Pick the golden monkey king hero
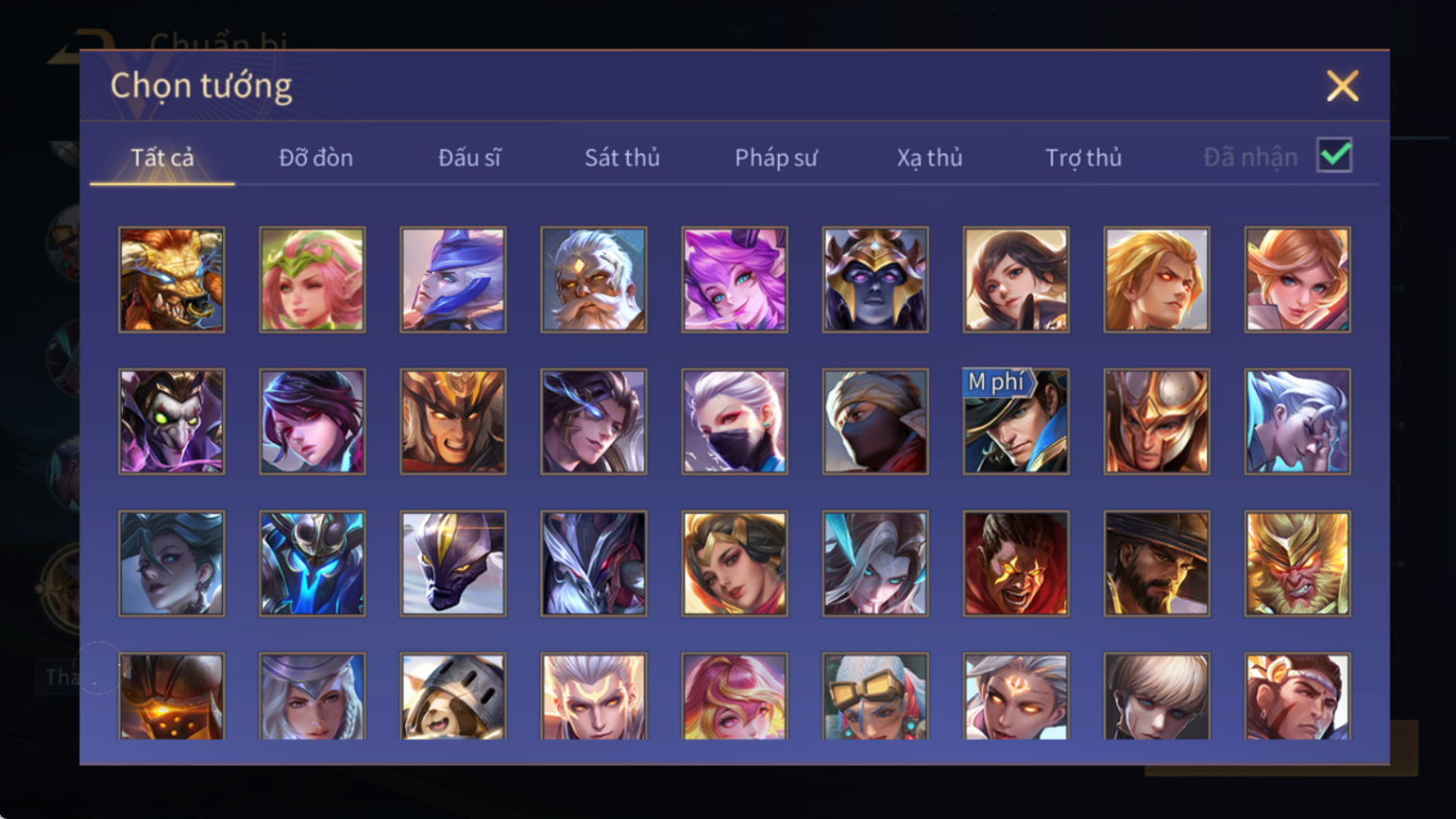The width and height of the screenshot is (1456, 819). pyautogui.click(x=1297, y=563)
